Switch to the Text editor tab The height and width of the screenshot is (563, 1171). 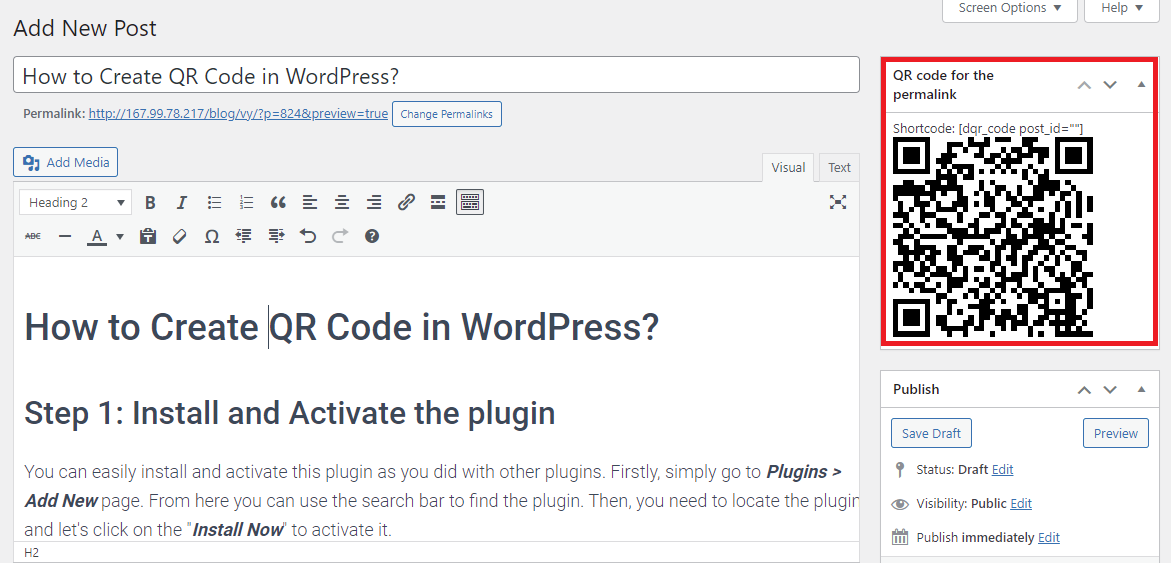(839, 168)
